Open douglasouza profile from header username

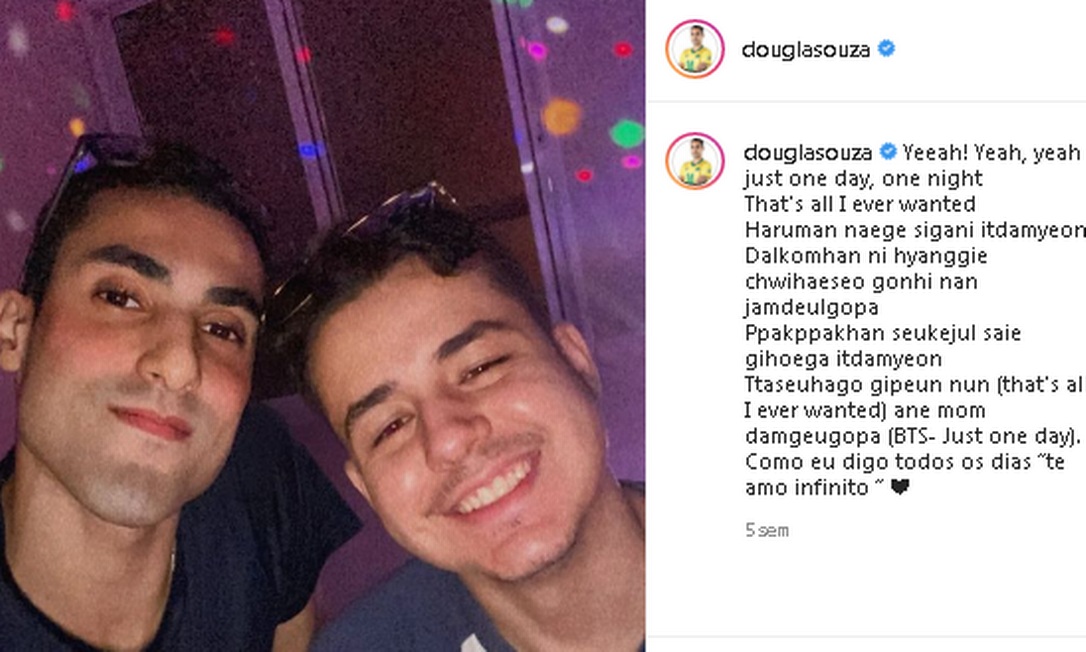pos(805,49)
